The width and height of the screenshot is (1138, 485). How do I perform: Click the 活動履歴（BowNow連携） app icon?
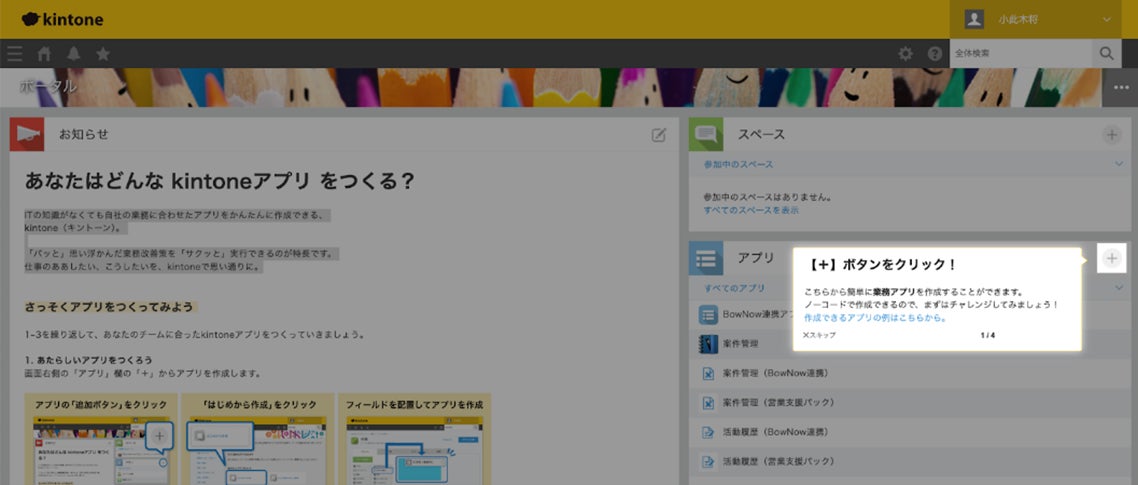(708, 432)
